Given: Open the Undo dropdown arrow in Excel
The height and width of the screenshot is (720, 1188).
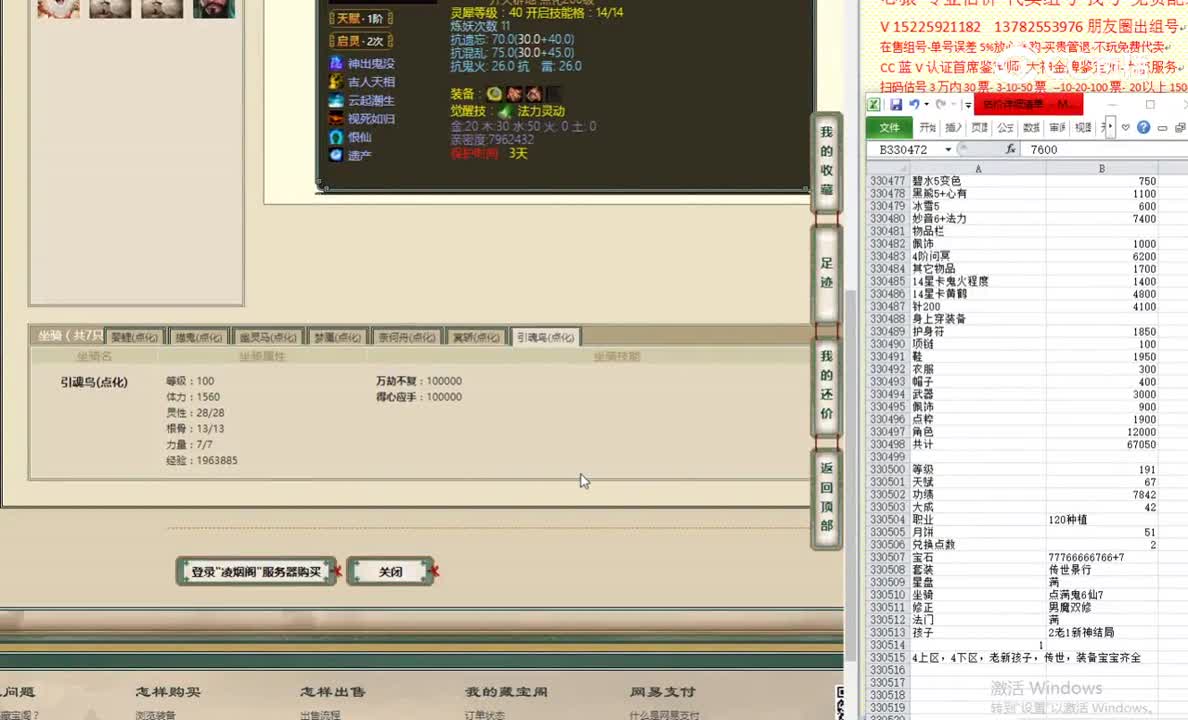Looking at the screenshot, I should tap(927, 104).
